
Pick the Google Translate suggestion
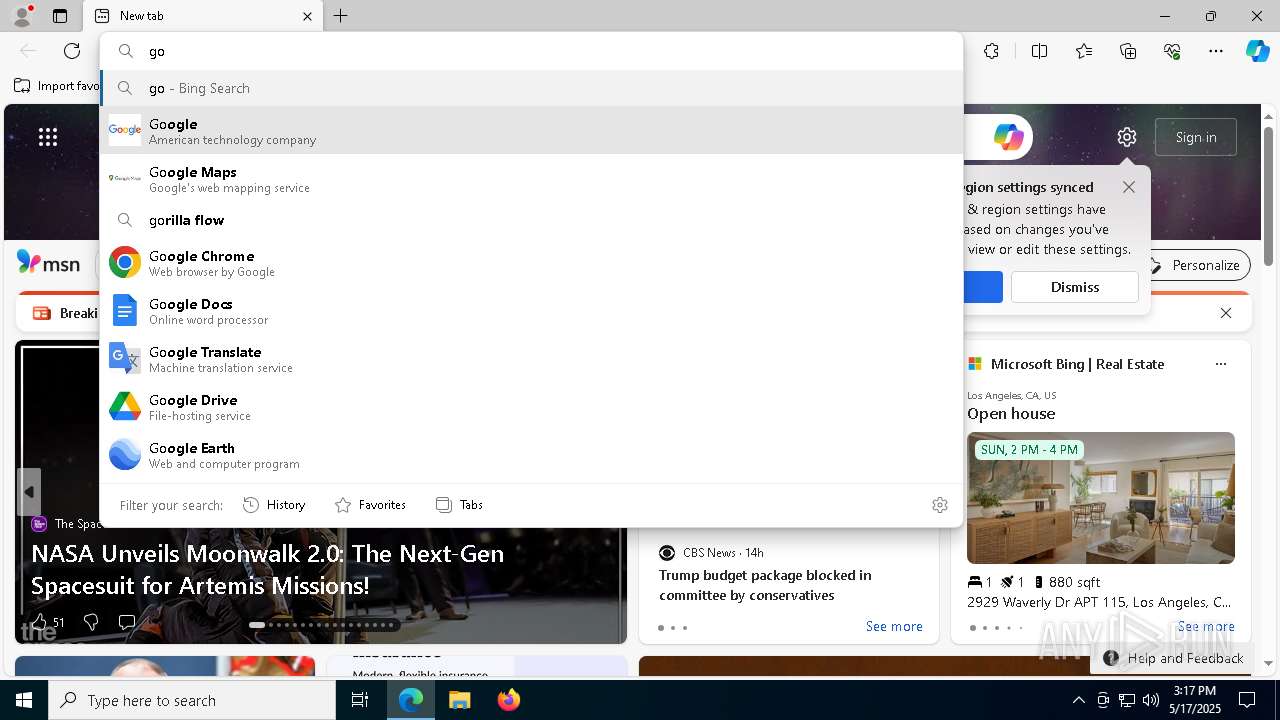pos(532,358)
